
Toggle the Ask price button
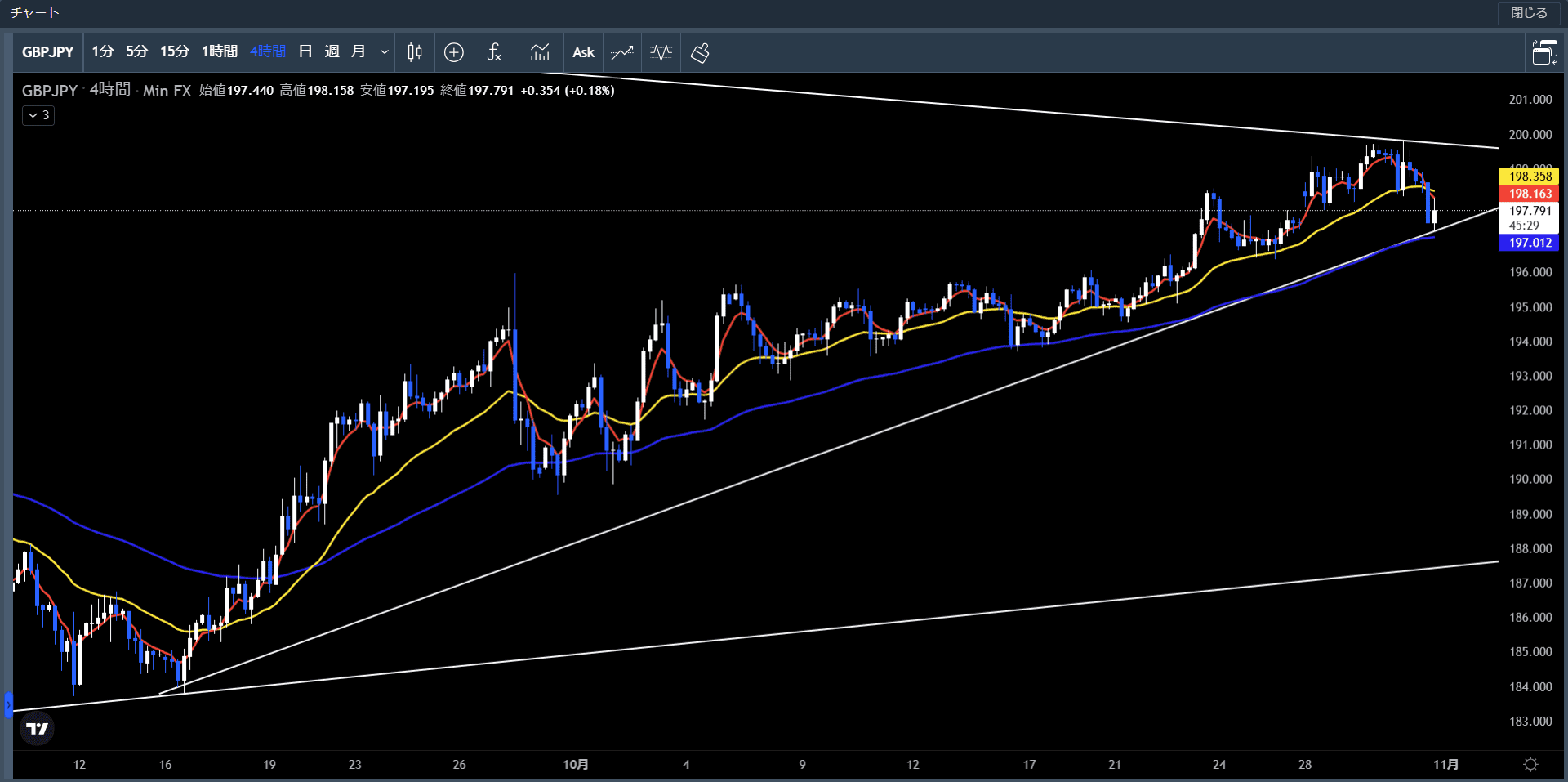tap(583, 52)
